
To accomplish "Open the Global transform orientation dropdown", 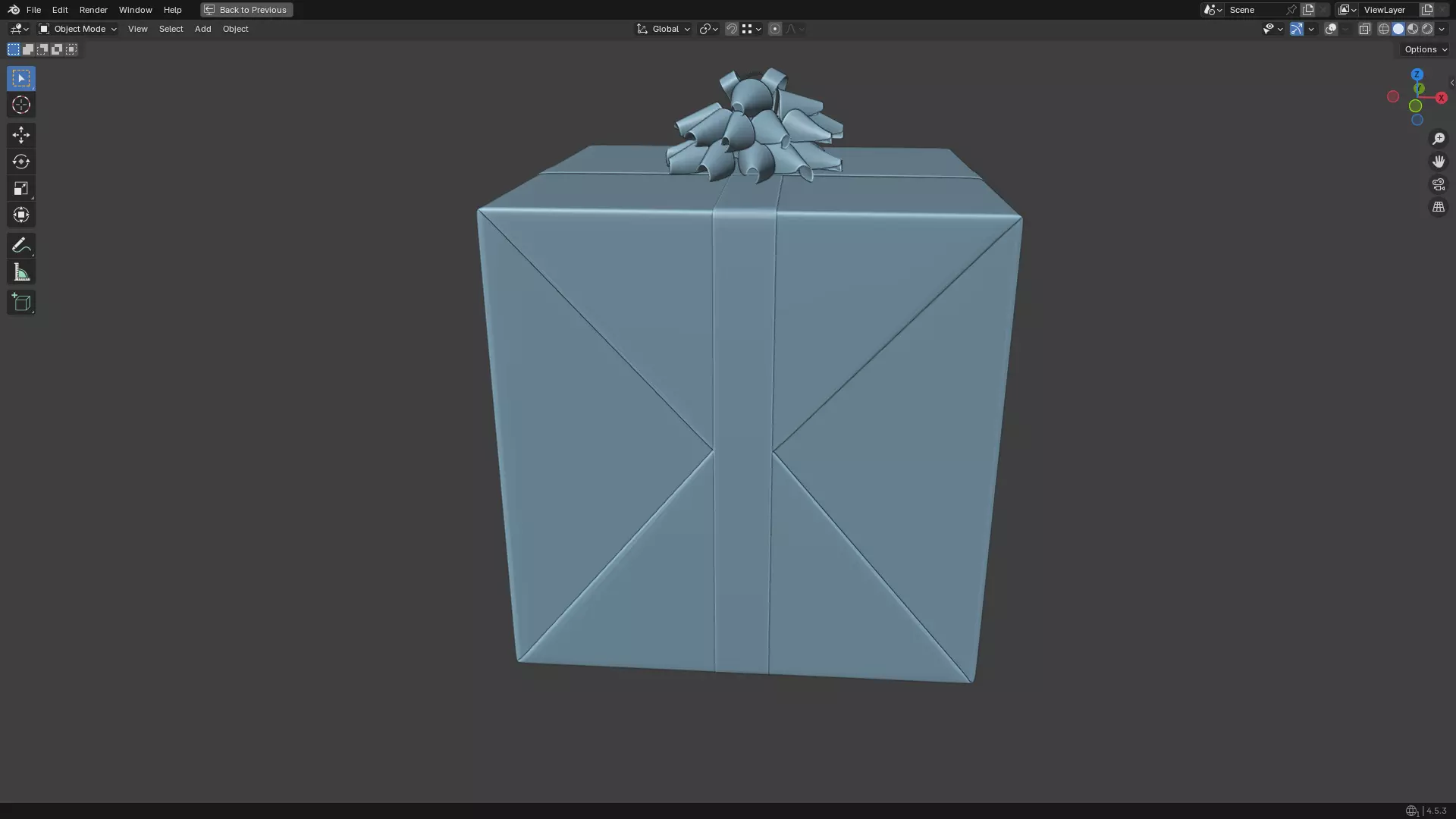I will (664, 29).
